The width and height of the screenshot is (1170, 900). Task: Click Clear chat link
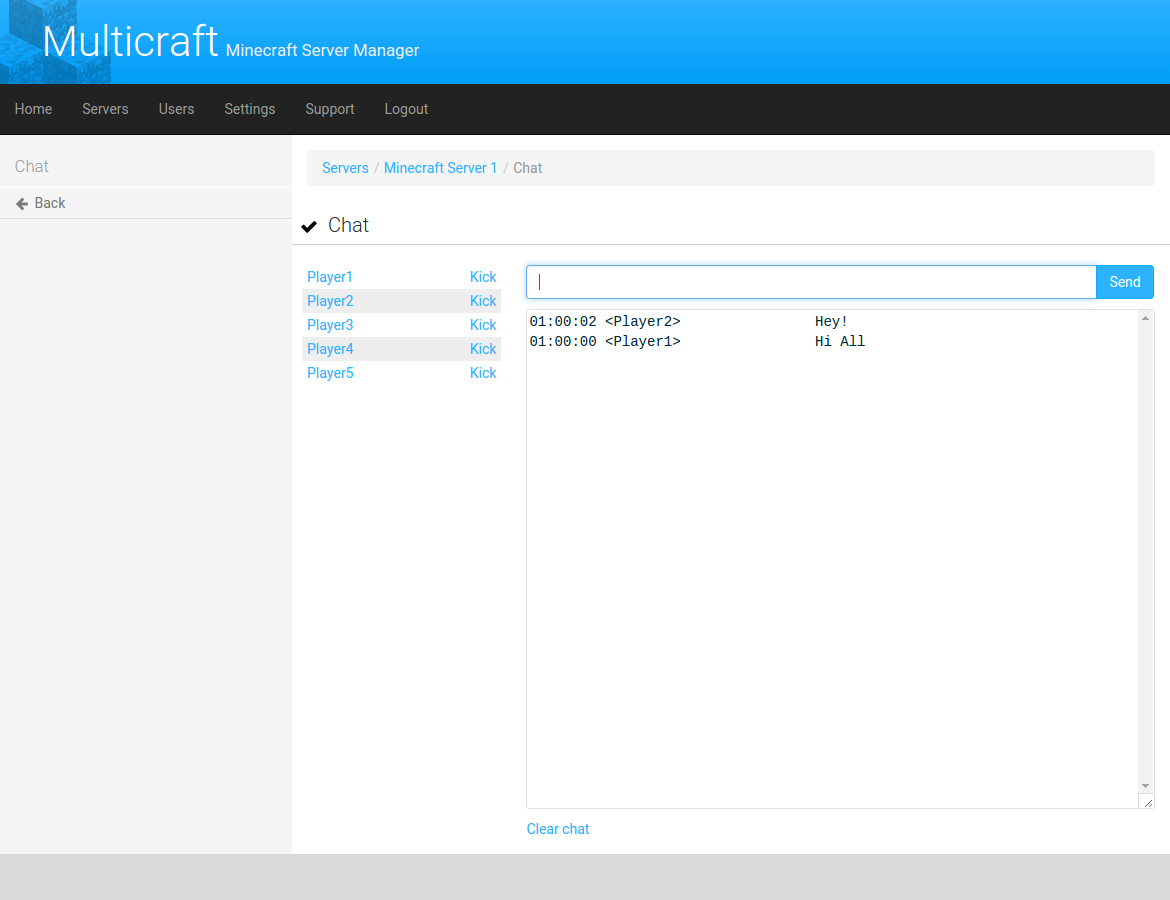(558, 829)
